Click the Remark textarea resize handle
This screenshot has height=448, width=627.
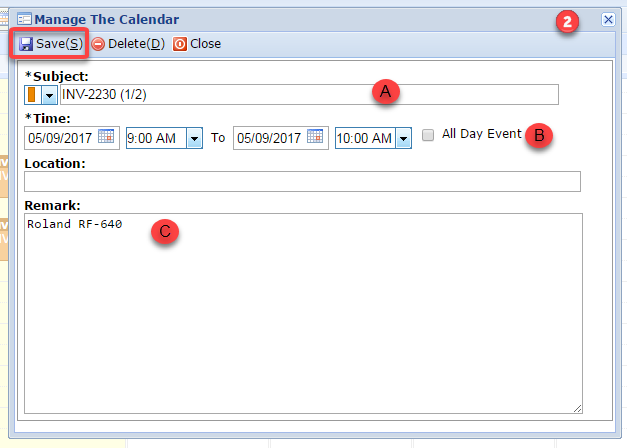pyautogui.click(x=577, y=408)
